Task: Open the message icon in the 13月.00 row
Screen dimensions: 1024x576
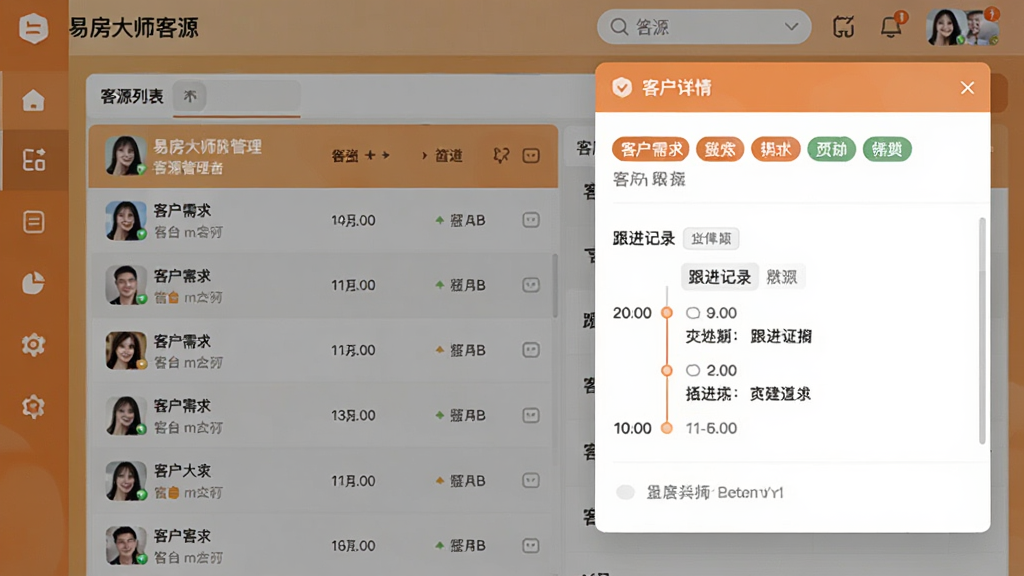Action: point(531,415)
